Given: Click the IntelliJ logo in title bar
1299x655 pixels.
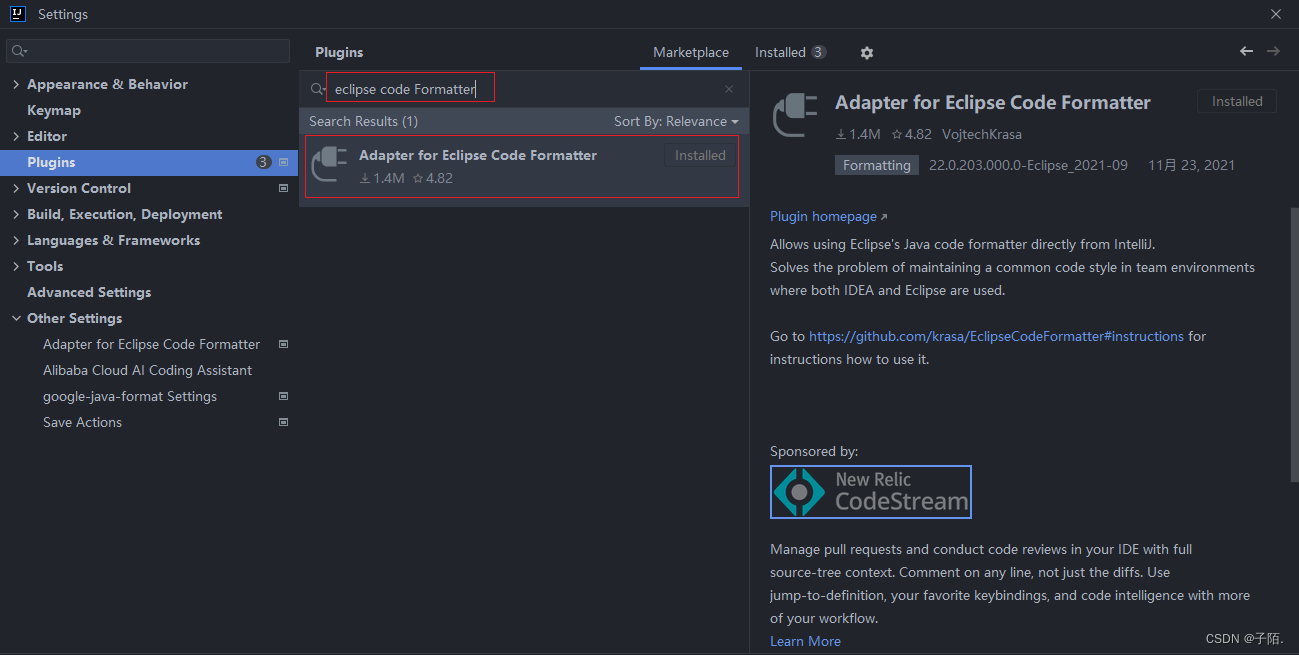Looking at the screenshot, I should [17, 14].
